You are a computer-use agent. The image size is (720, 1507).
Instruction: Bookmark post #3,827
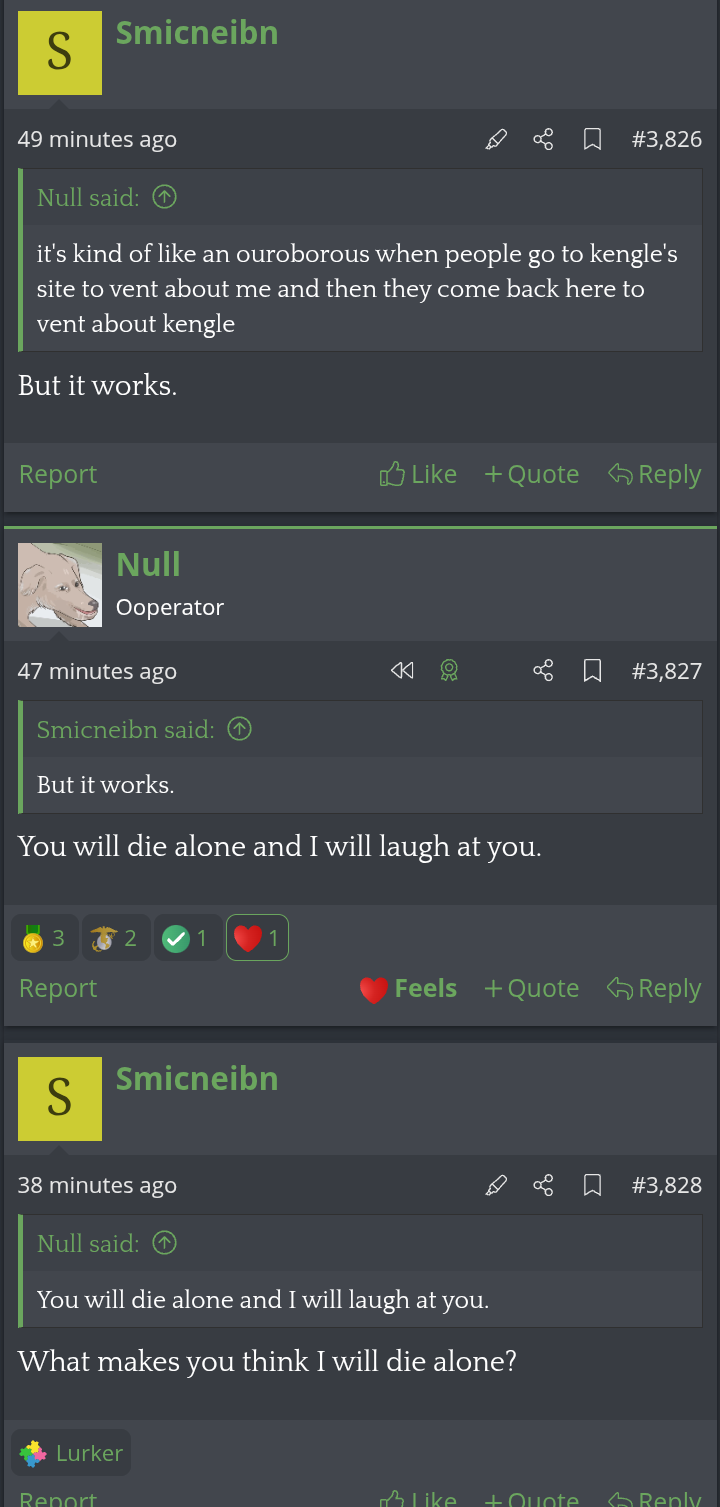click(x=592, y=671)
